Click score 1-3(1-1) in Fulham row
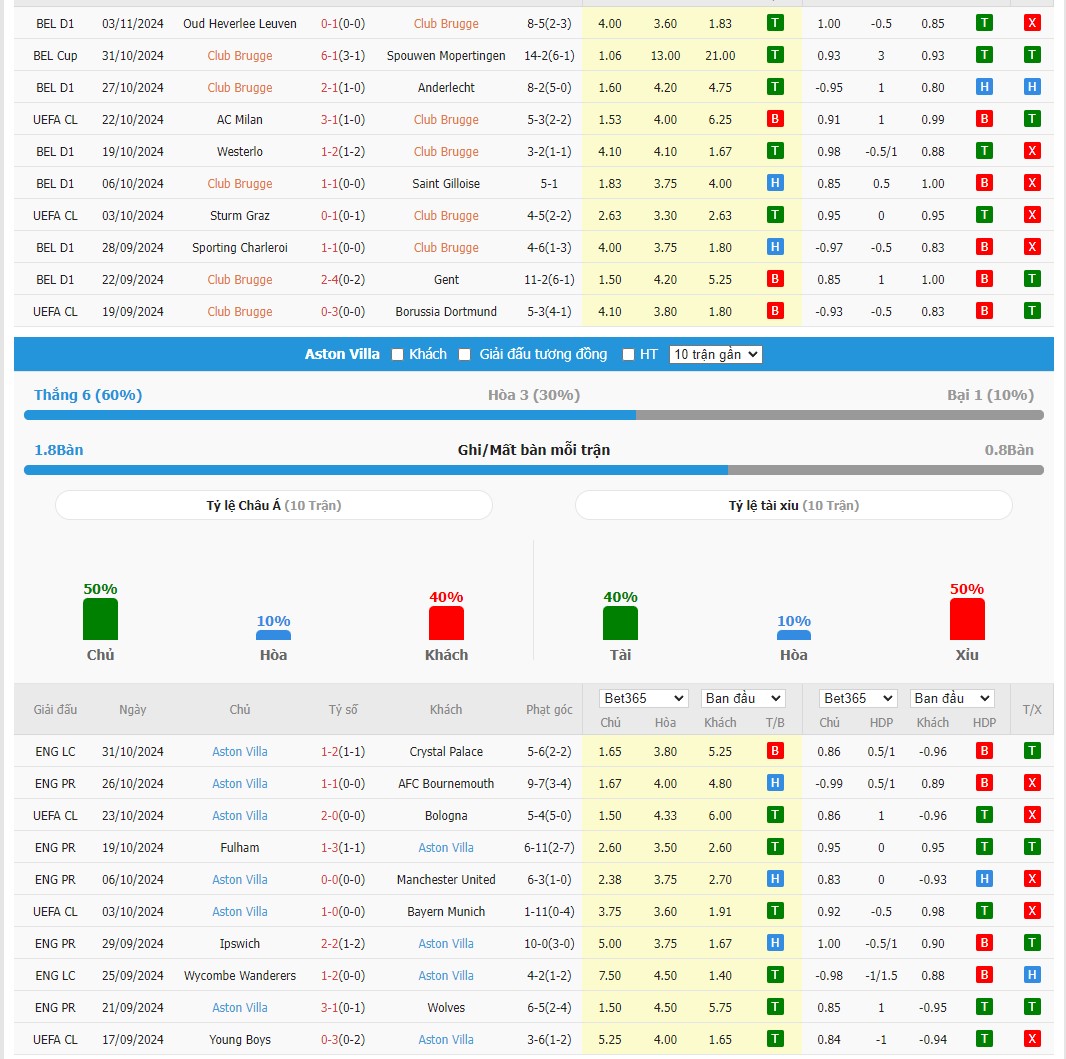This screenshot has width=1066, height=1059. 343,848
